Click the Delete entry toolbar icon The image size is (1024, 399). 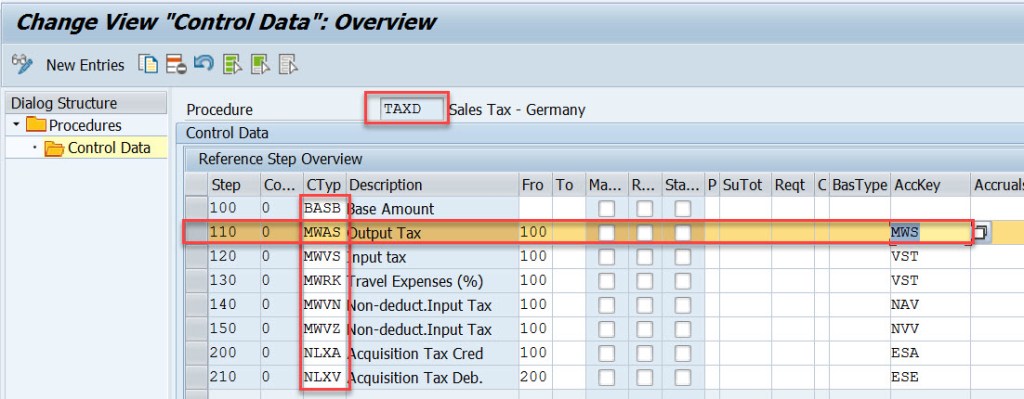coord(176,64)
